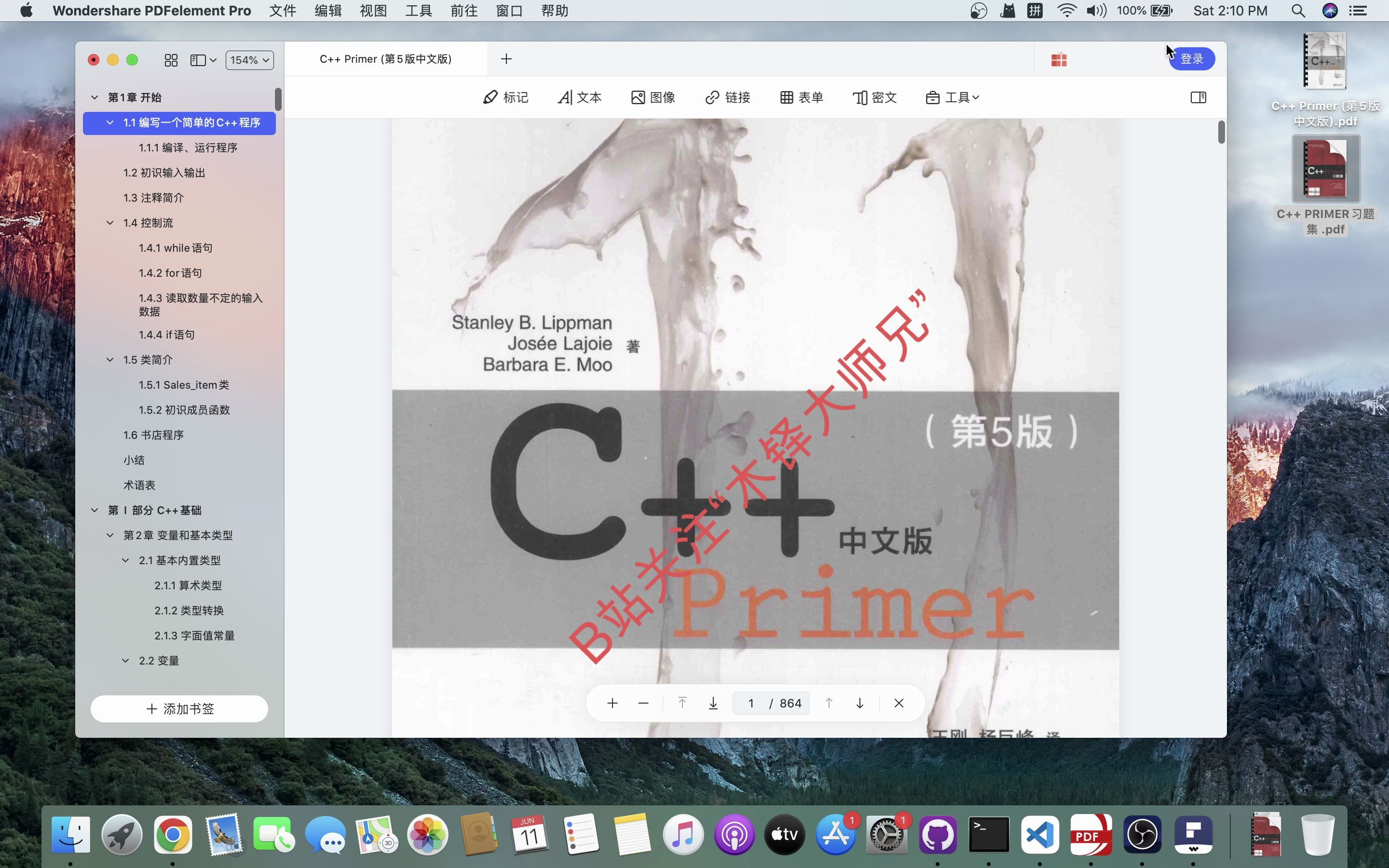
Task: Open OBS Studio from the dock
Action: click(1142, 834)
